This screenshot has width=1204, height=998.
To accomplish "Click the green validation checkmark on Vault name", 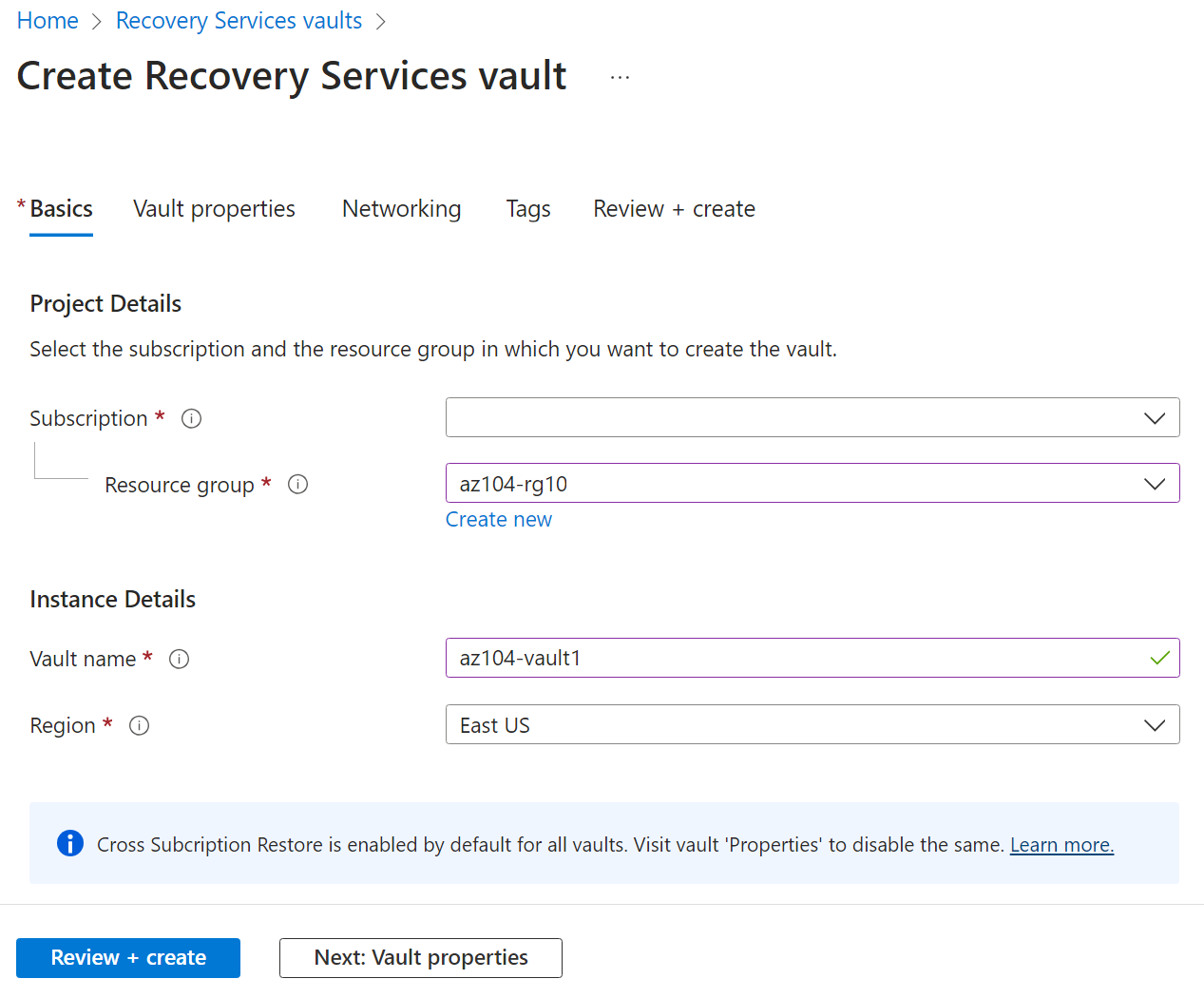I will [x=1158, y=657].
